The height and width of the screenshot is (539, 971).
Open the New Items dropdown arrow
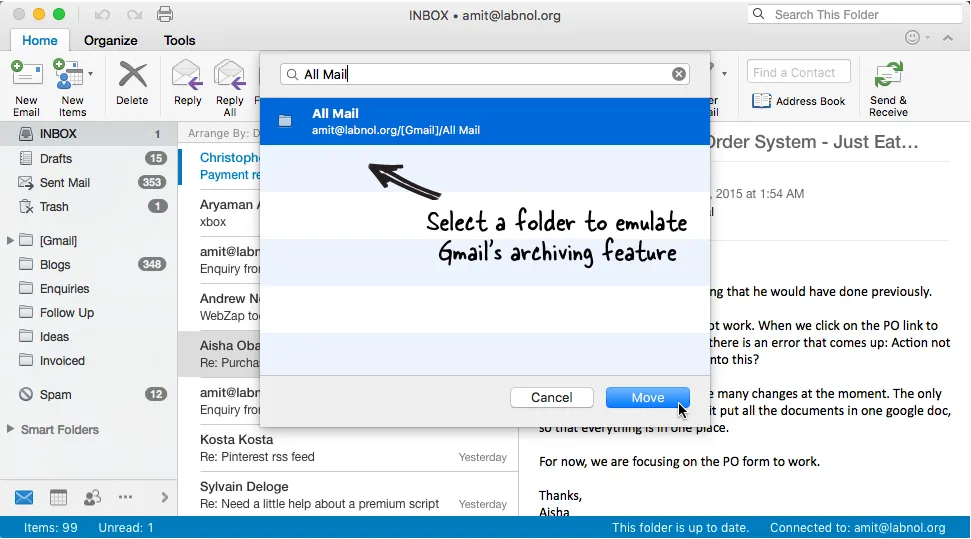coord(90,74)
